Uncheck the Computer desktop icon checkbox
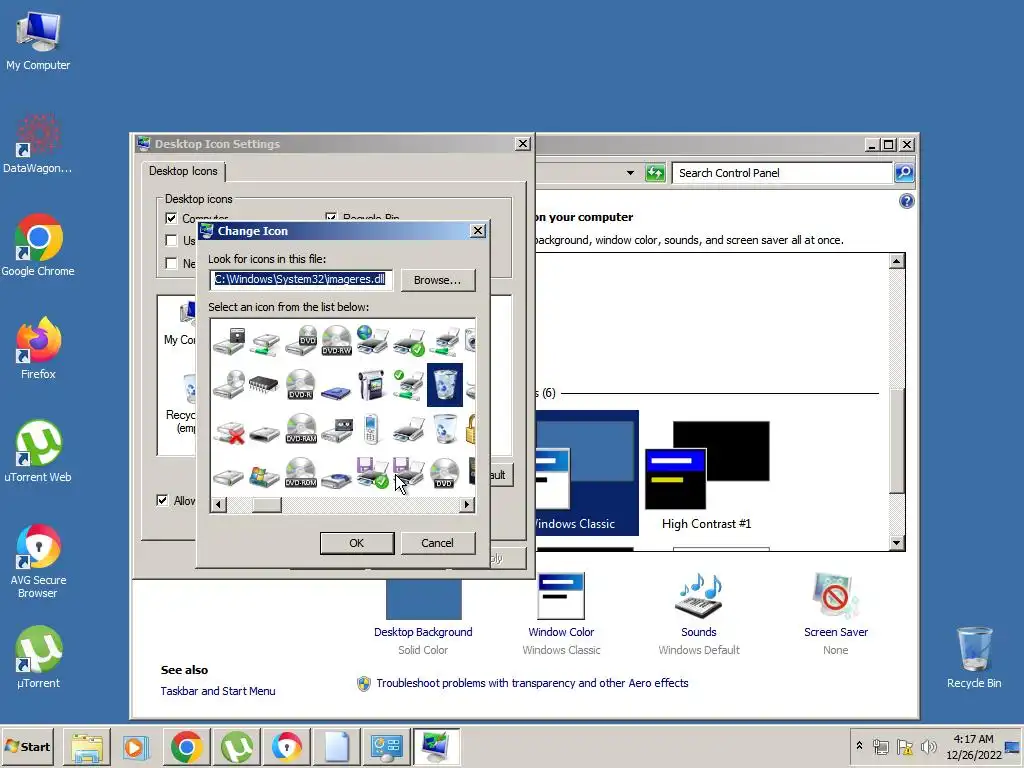Image resolution: width=1024 pixels, height=768 pixels. pos(171,218)
